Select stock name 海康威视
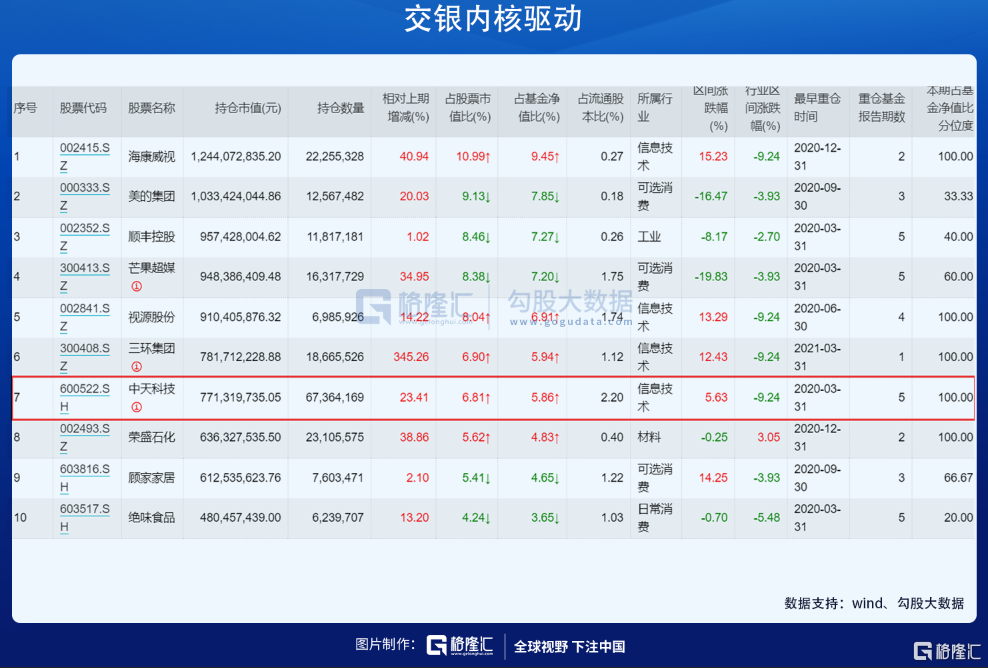This screenshot has height=668, width=988. (151, 156)
